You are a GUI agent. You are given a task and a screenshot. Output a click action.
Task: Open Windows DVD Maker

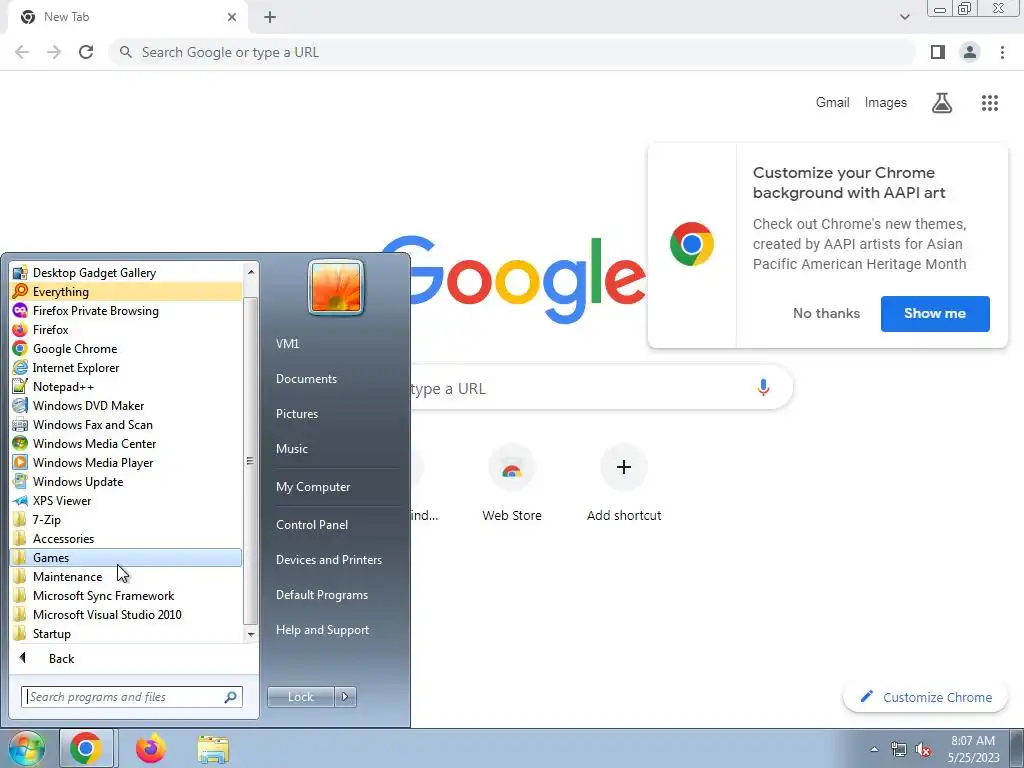[127, 405]
